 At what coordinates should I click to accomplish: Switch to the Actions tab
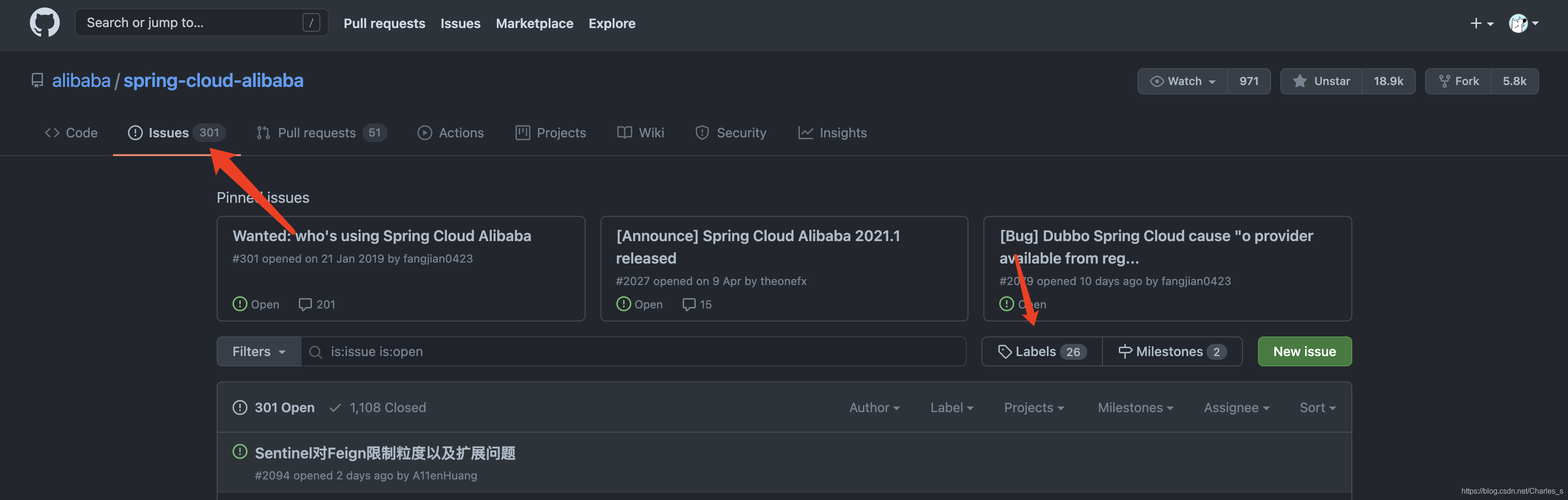coord(451,133)
